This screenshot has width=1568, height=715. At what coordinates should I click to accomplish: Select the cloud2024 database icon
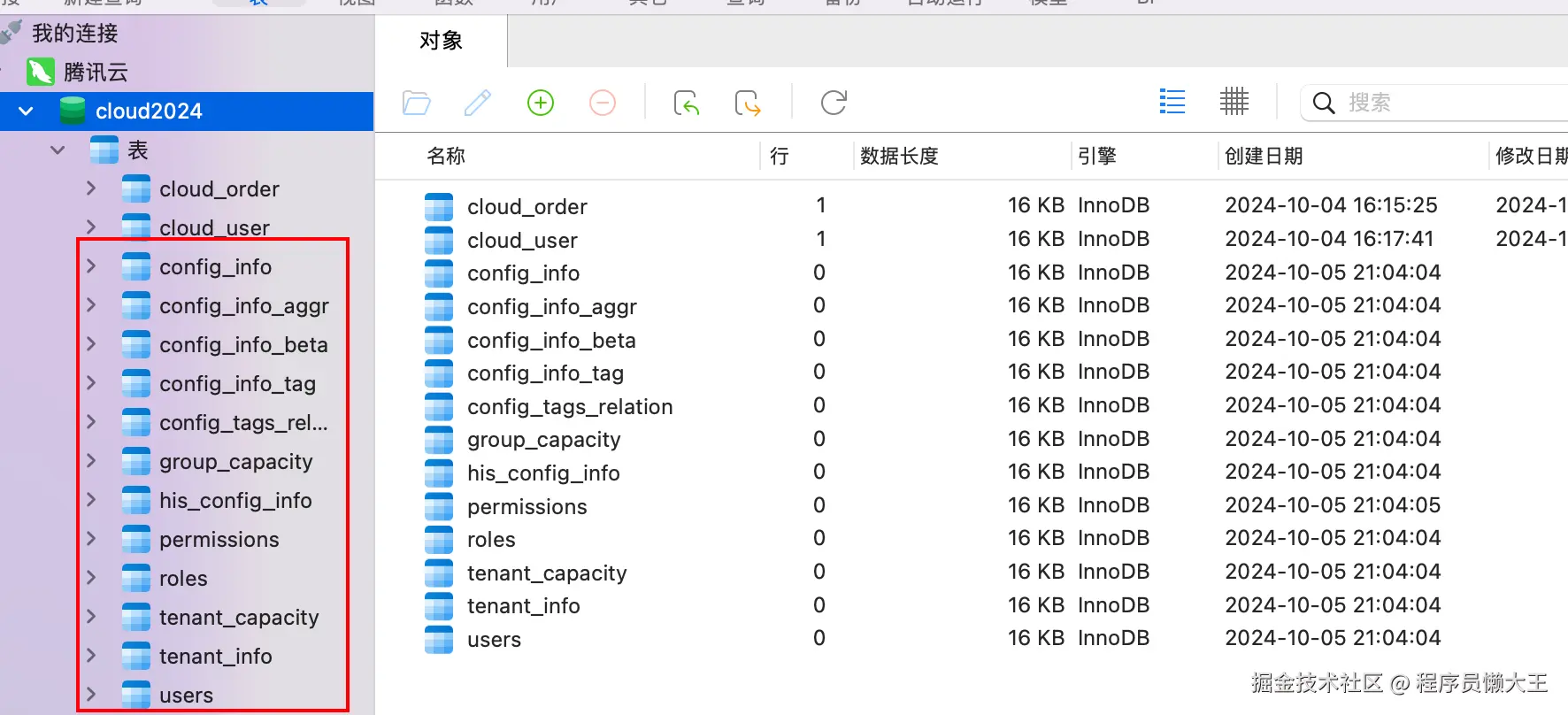[73, 111]
